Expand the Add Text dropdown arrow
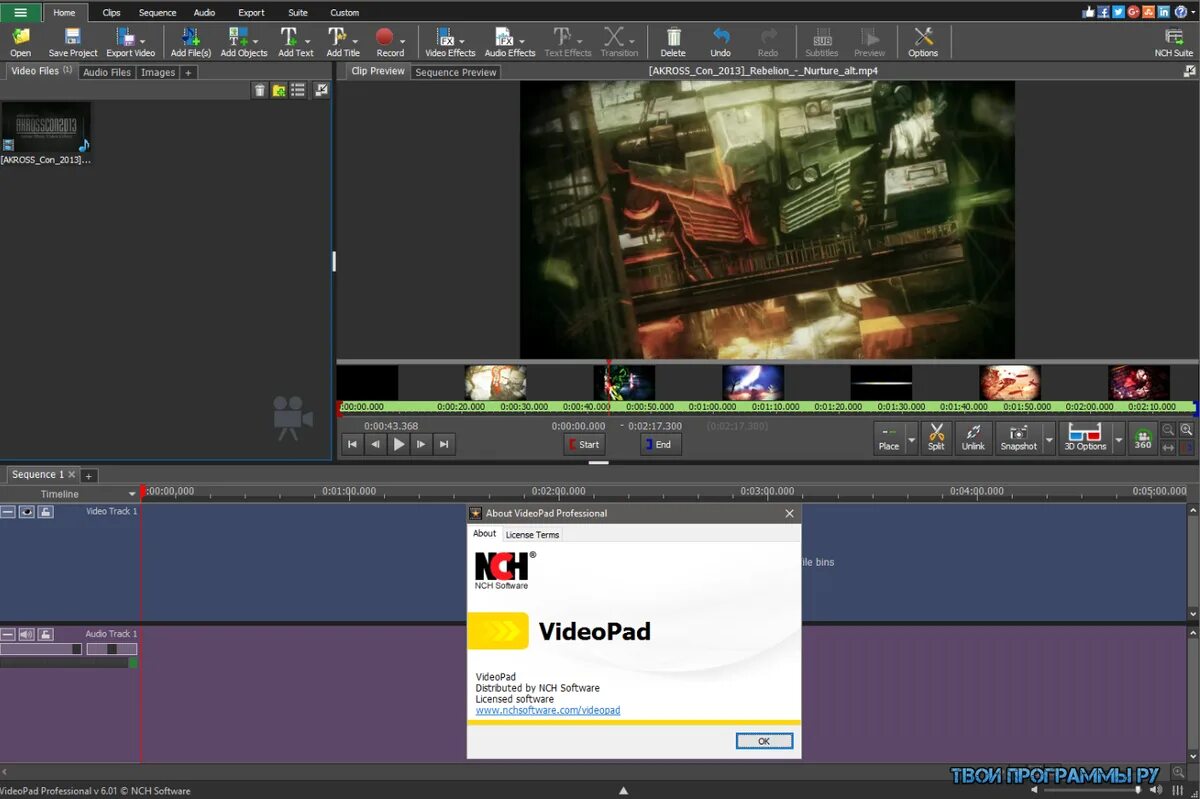The image size is (1200, 799). [x=307, y=41]
